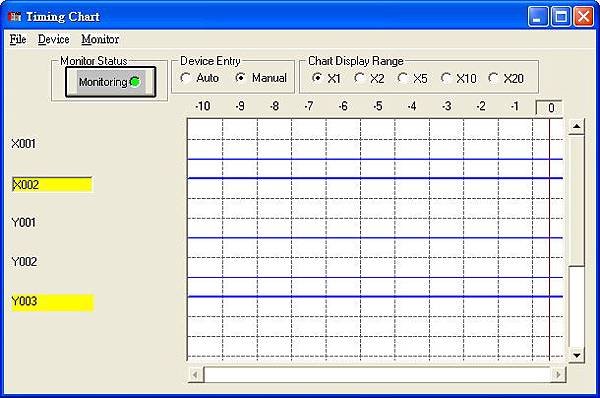Select X1 chart display range
Image resolution: width=600 pixels, height=398 pixels.
(326, 78)
